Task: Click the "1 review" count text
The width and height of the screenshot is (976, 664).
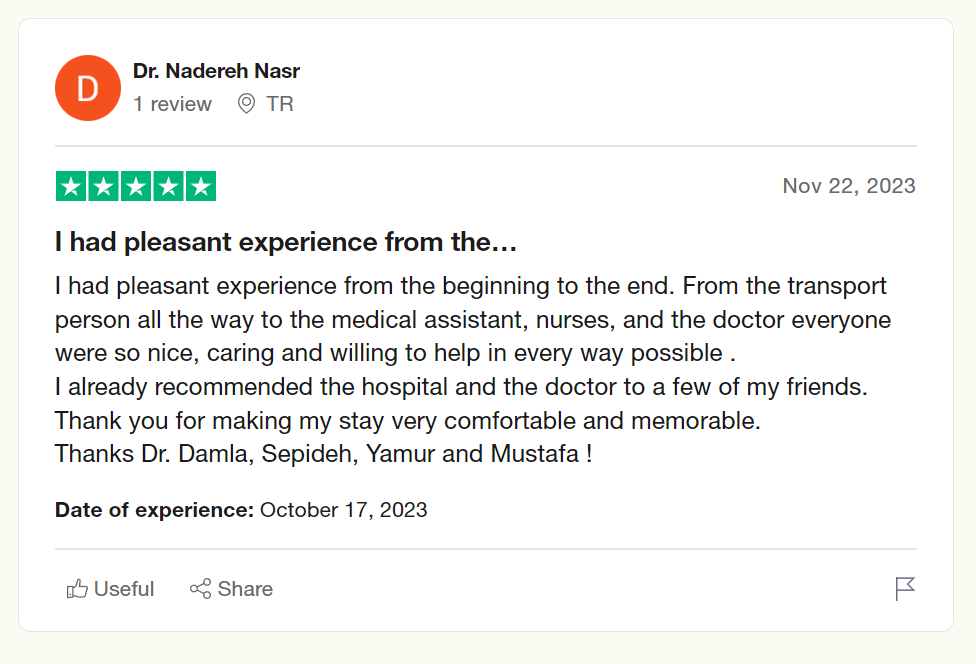Action: pyautogui.click(x=172, y=104)
